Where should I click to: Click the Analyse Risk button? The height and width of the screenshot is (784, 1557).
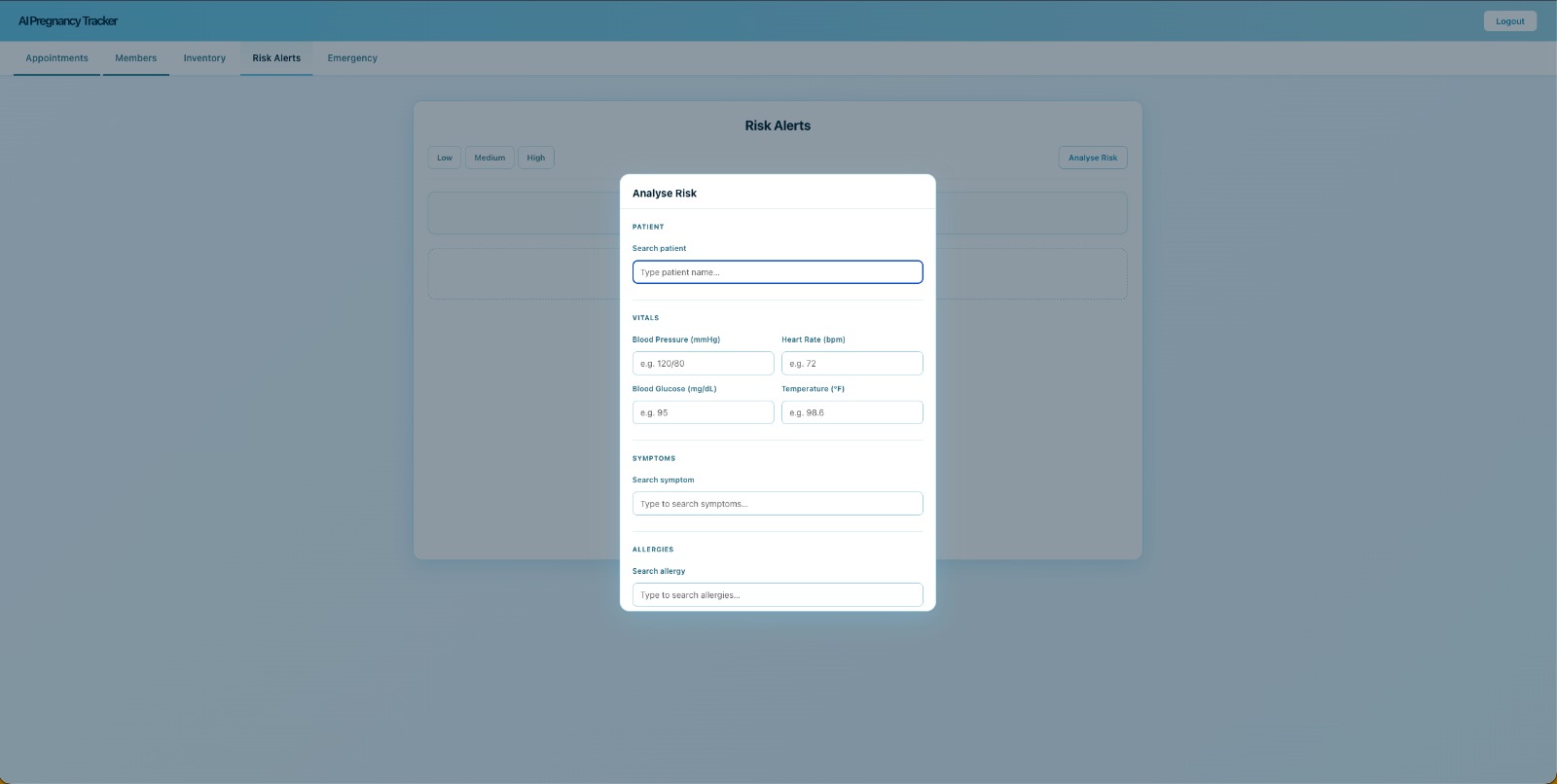point(1093,158)
